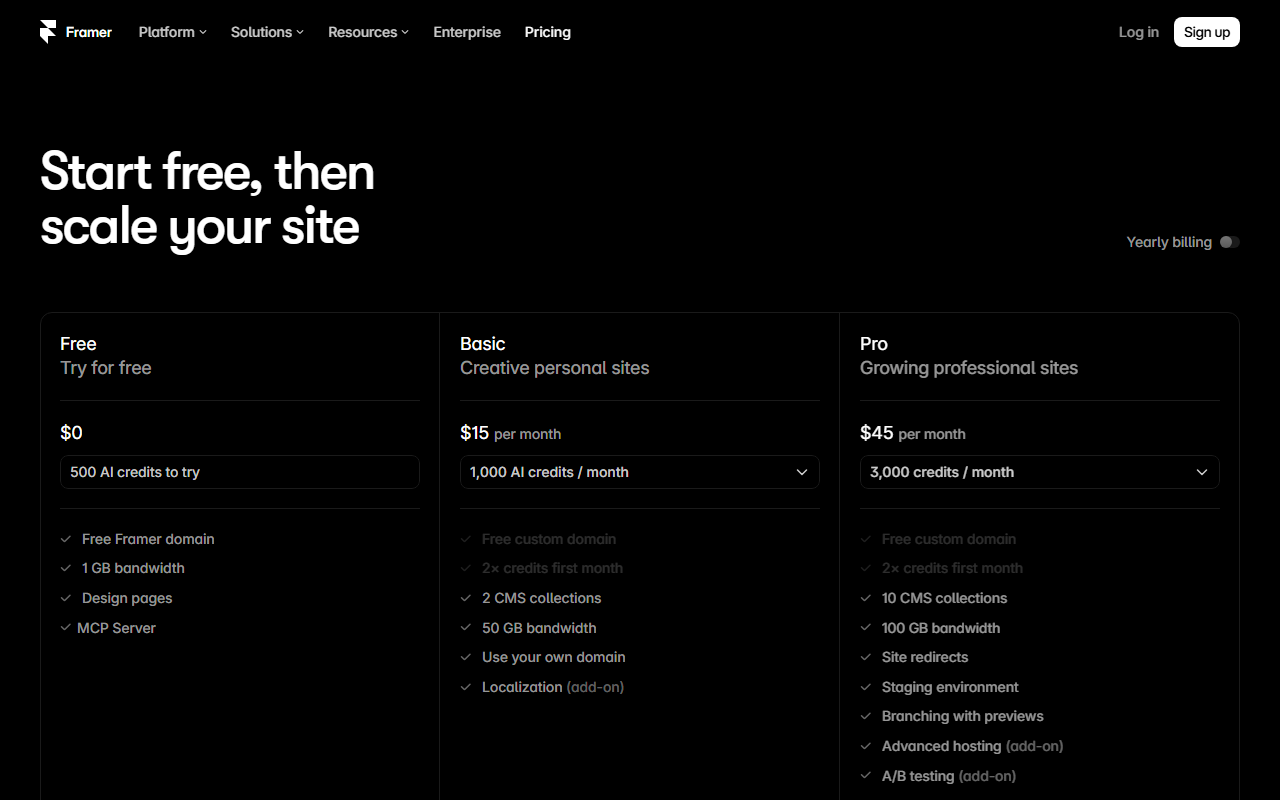This screenshot has width=1280, height=800.
Task: Click the "Branching with previews" feature text
Action: pyautogui.click(x=963, y=716)
